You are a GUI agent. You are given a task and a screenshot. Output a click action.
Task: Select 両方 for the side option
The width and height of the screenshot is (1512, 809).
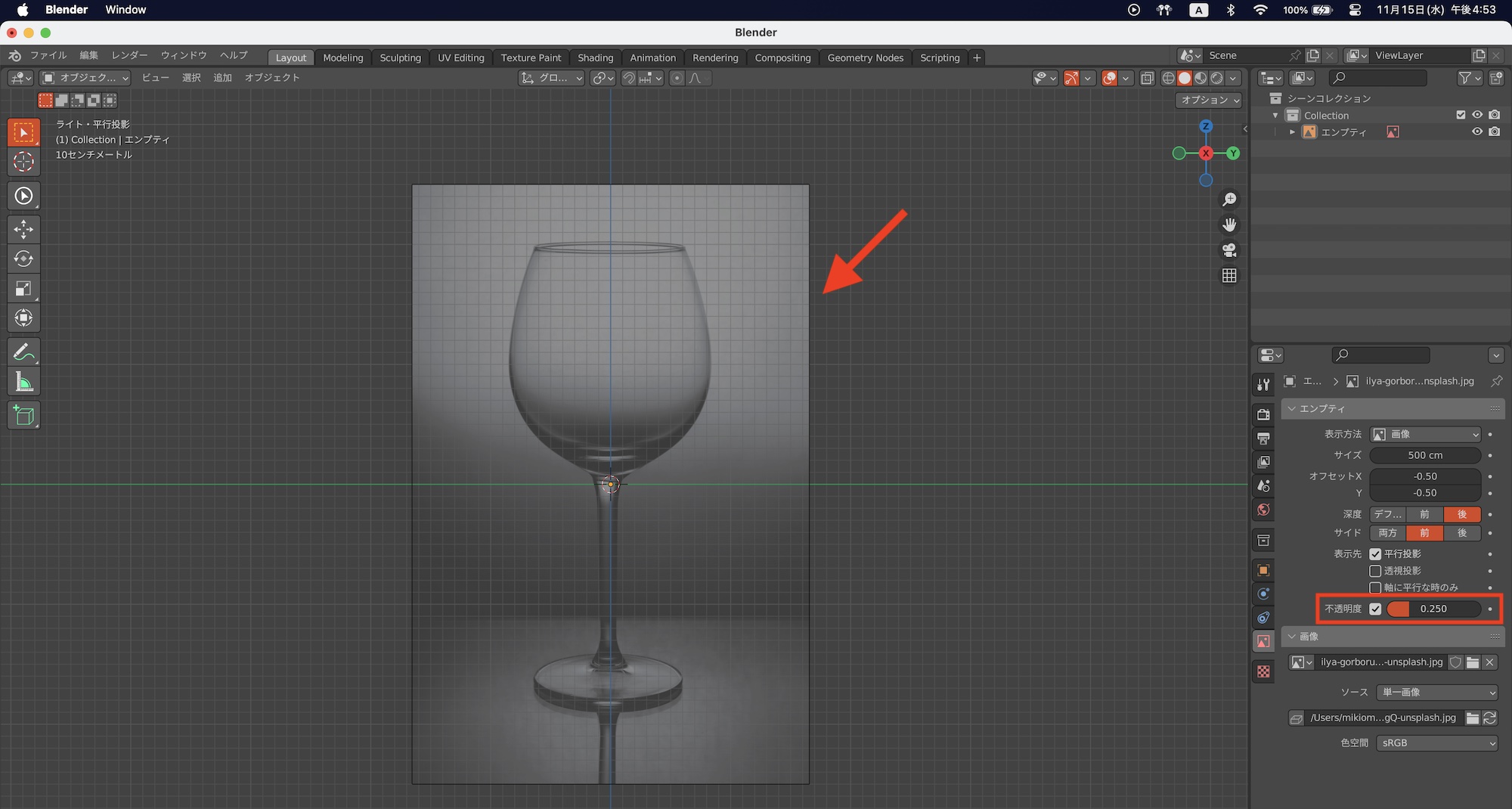(1388, 533)
